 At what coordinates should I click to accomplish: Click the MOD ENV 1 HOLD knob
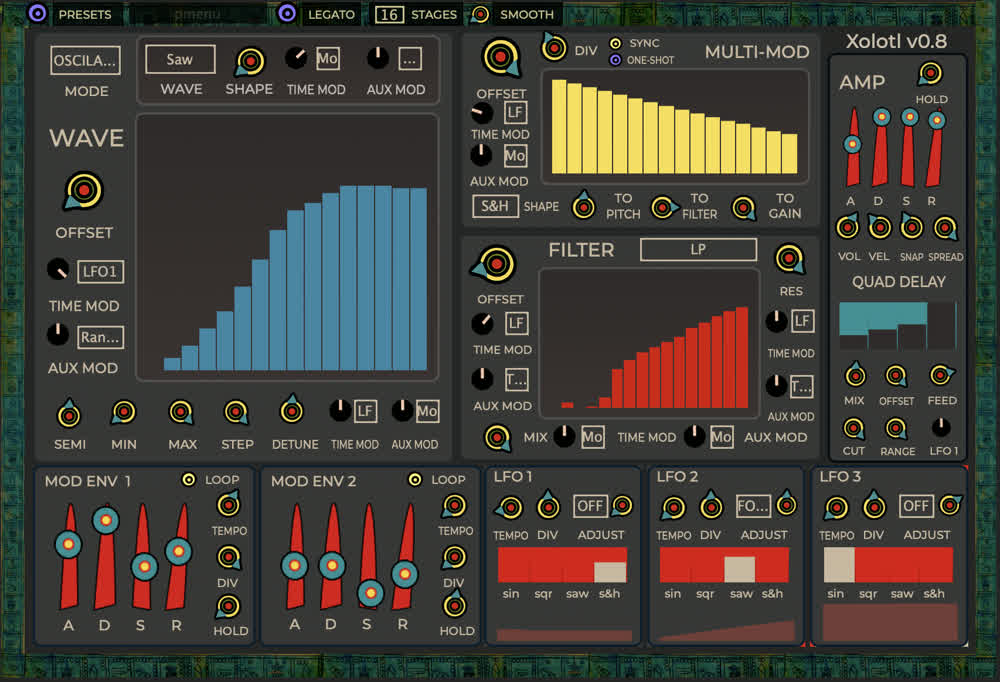(x=228, y=606)
